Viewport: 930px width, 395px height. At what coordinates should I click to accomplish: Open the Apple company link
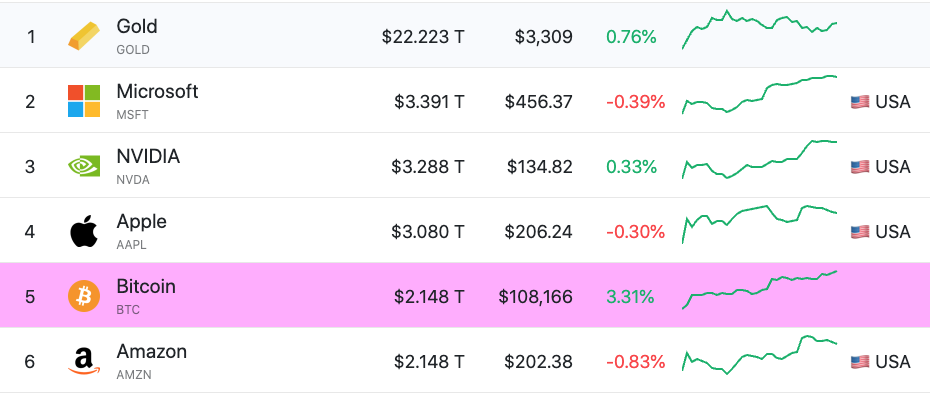tap(141, 221)
